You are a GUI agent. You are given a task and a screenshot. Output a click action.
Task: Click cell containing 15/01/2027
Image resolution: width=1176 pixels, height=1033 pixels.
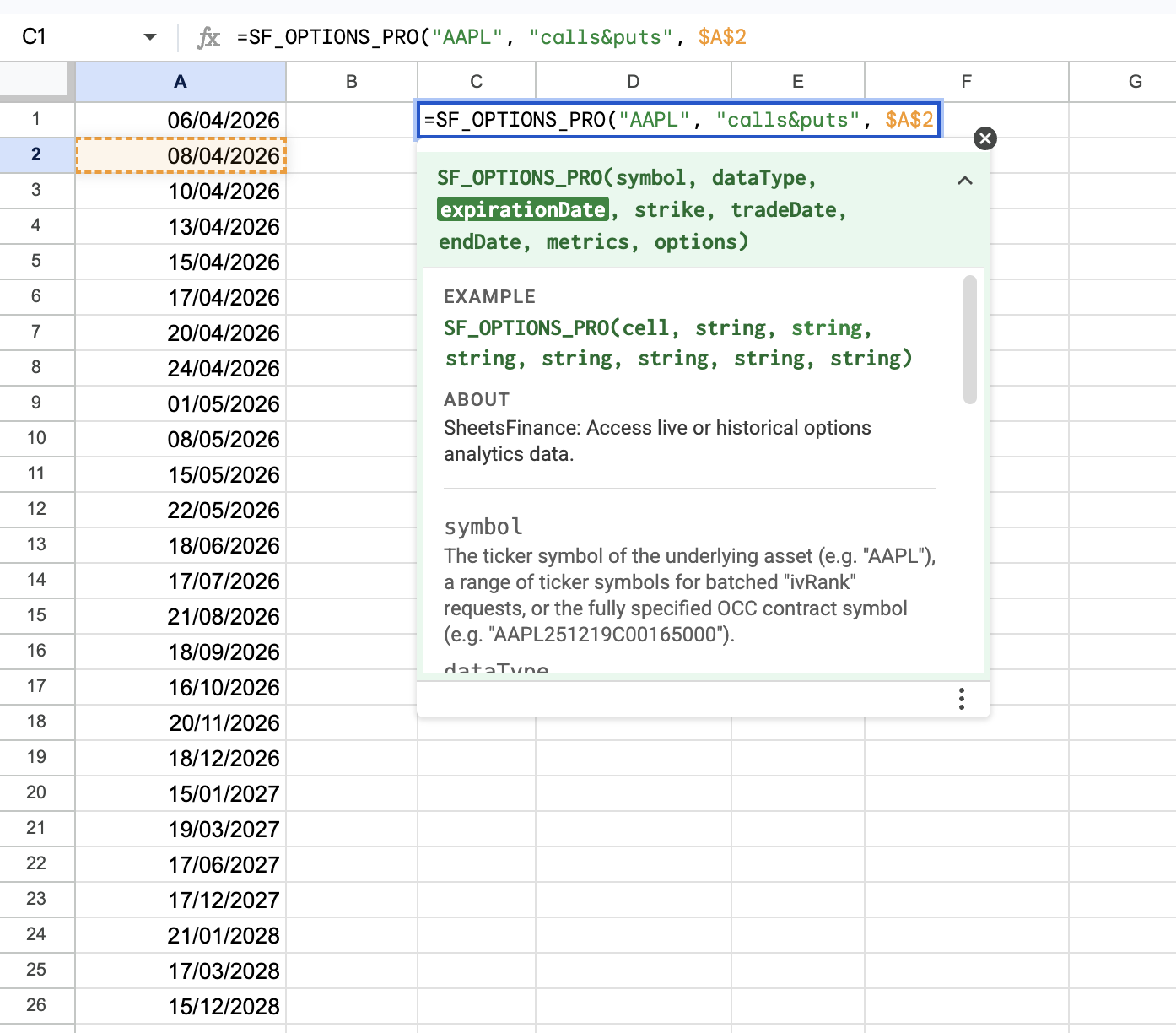click(x=181, y=793)
